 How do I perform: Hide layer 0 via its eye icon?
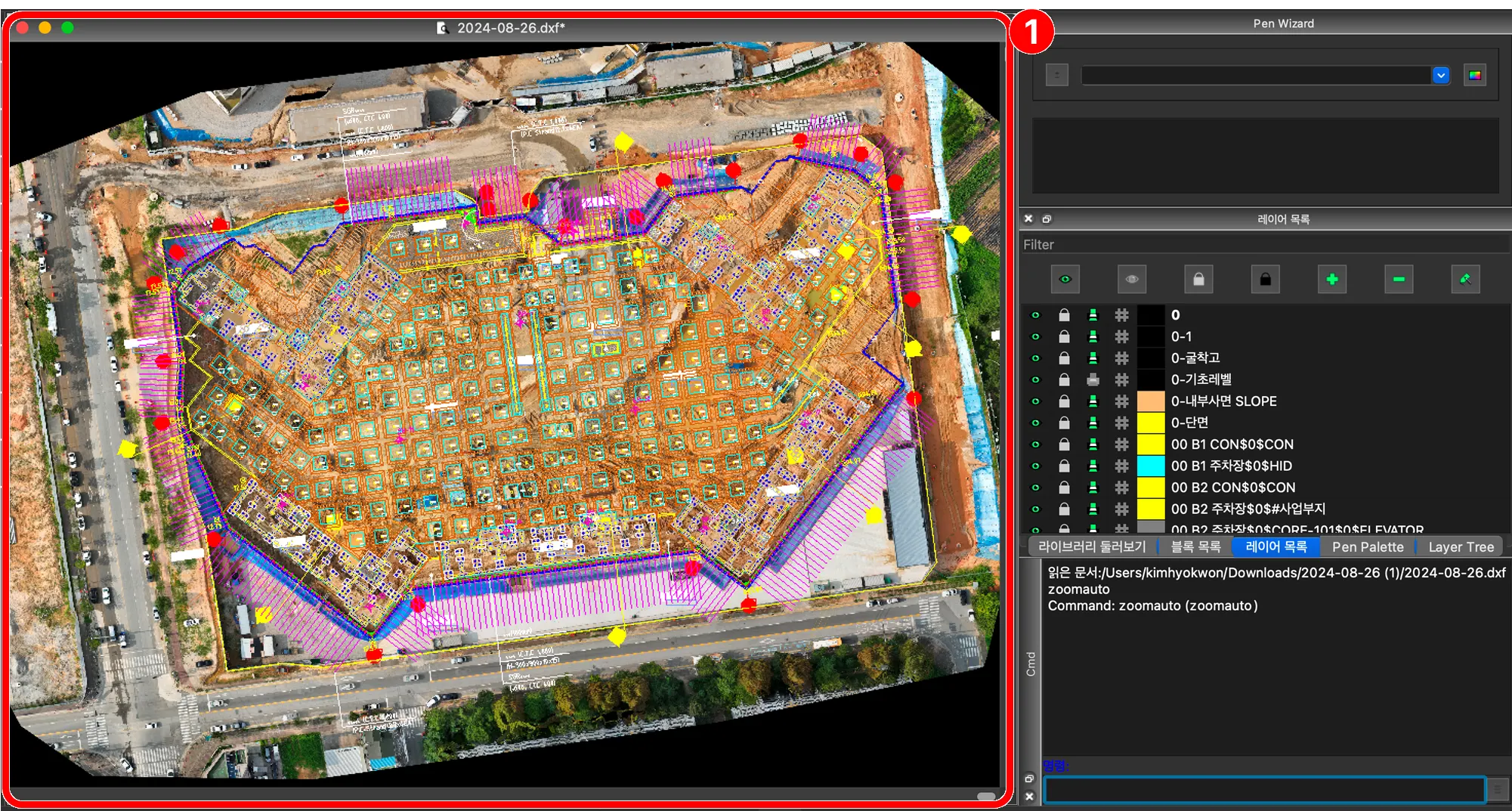pos(1035,315)
